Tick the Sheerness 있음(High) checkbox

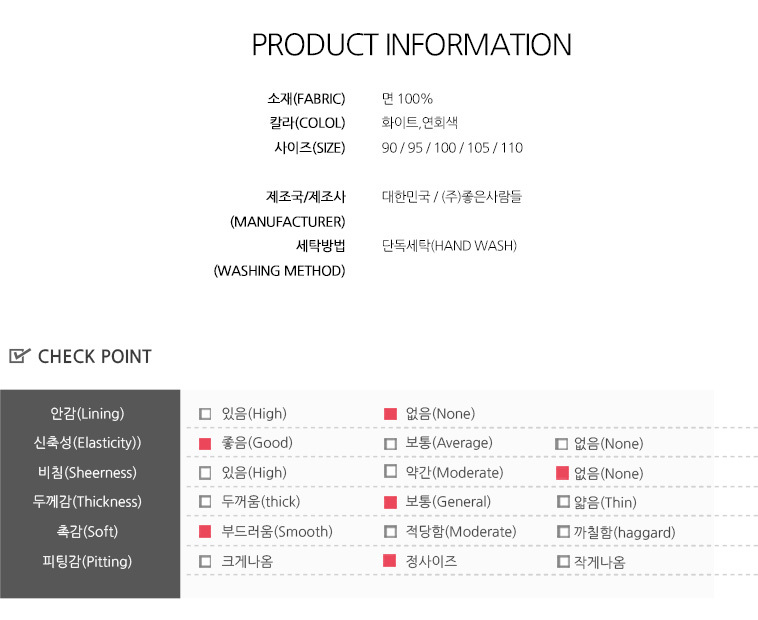point(205,473)
